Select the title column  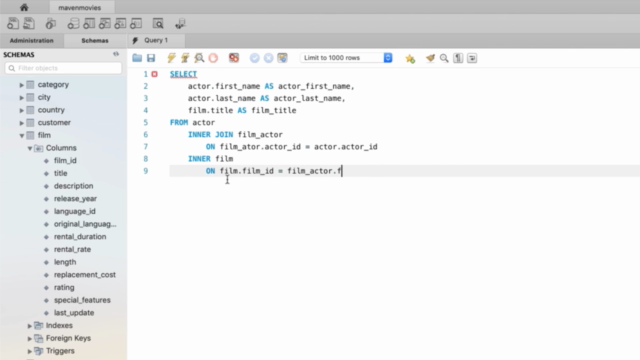click(x=60, y=173)
